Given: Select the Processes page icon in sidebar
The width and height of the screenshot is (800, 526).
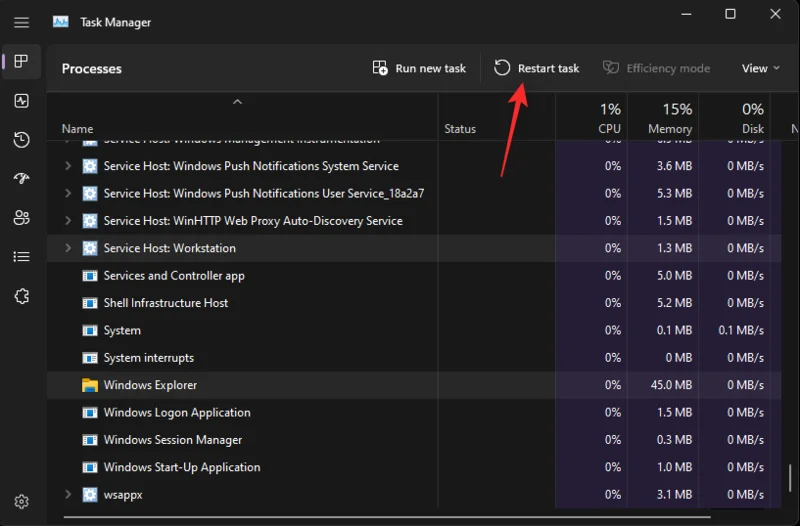Looking at the screenshot, I should 21,61.
